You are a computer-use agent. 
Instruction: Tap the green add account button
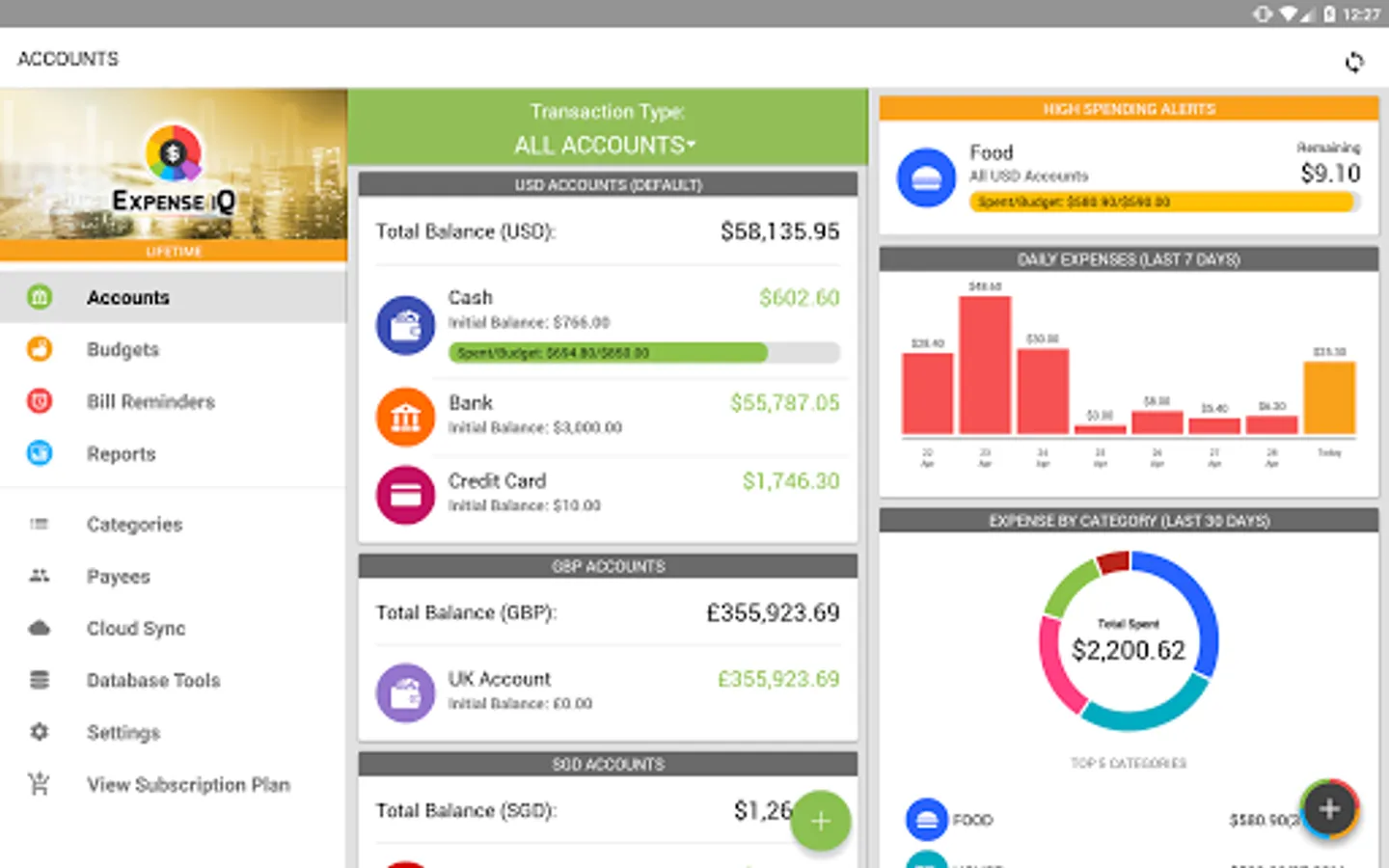coord(821,821)
